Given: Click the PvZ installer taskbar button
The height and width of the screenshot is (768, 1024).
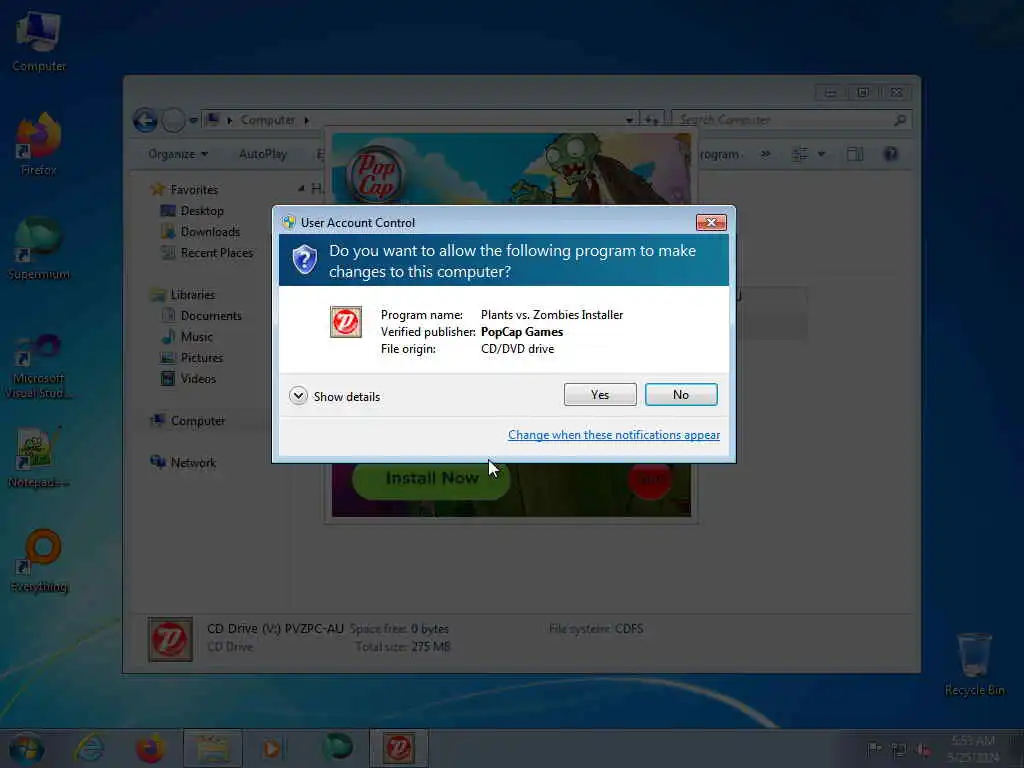Looking at the screenshot, I should pos(399,748).
